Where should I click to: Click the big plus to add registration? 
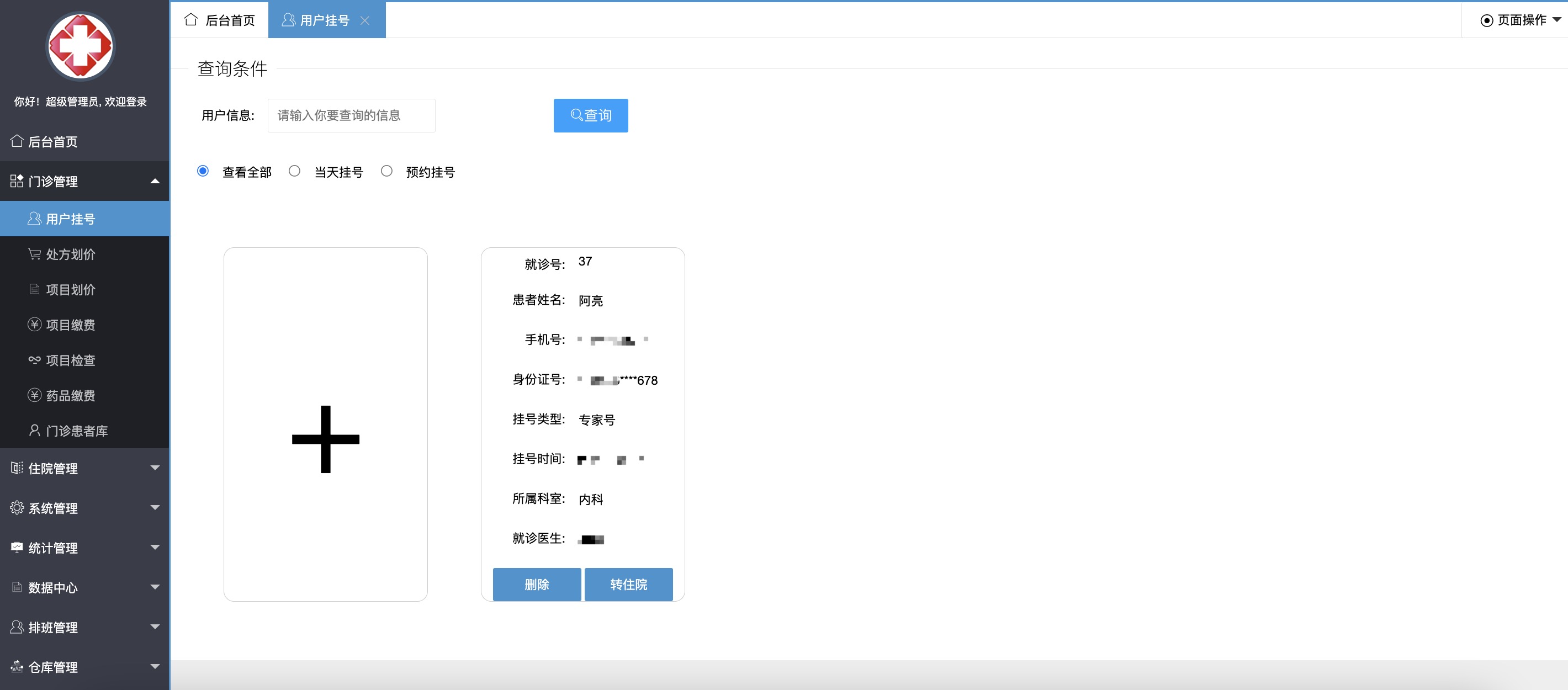[x=326, y=439]
